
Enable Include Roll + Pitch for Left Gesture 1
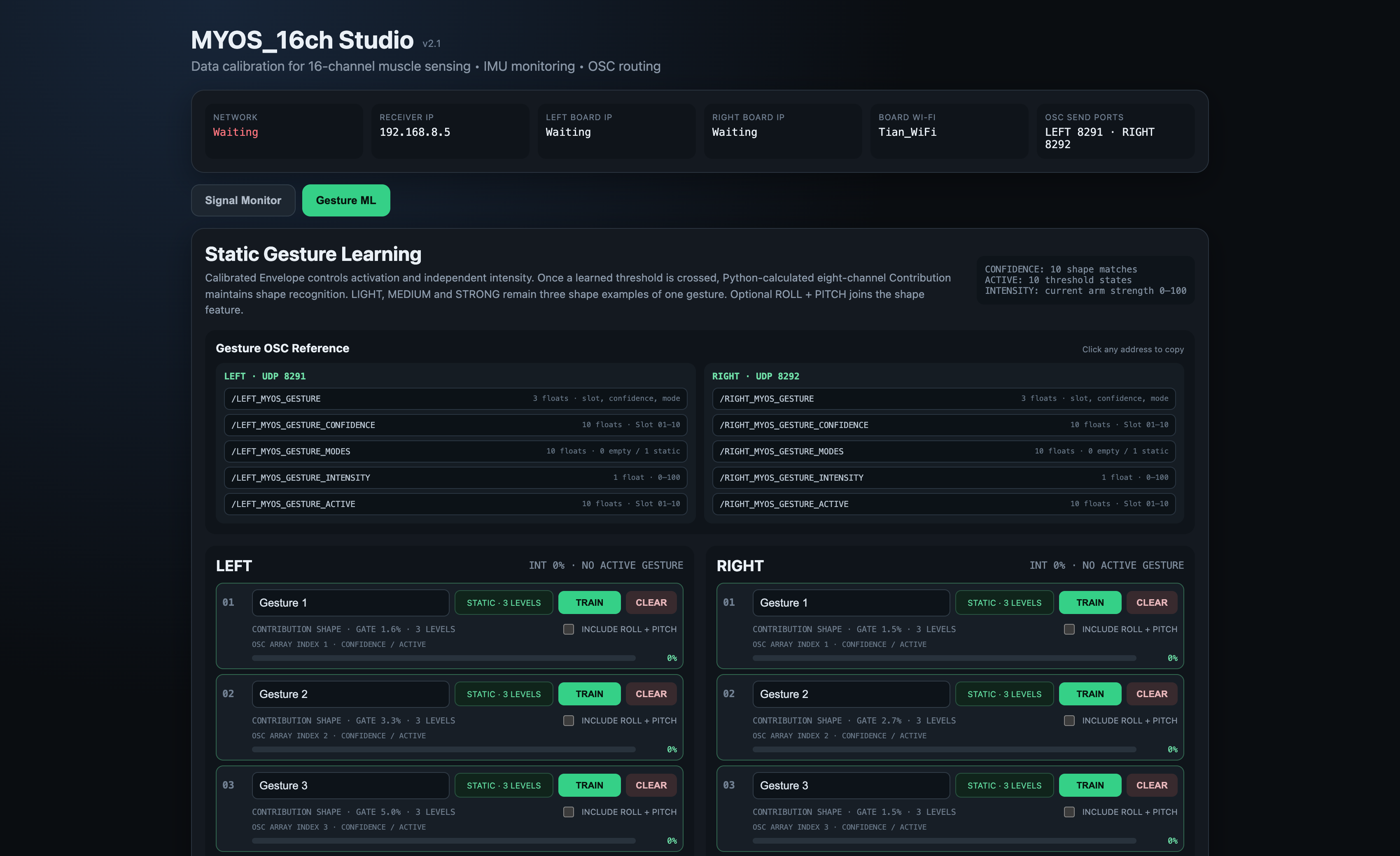click(568, 629)
